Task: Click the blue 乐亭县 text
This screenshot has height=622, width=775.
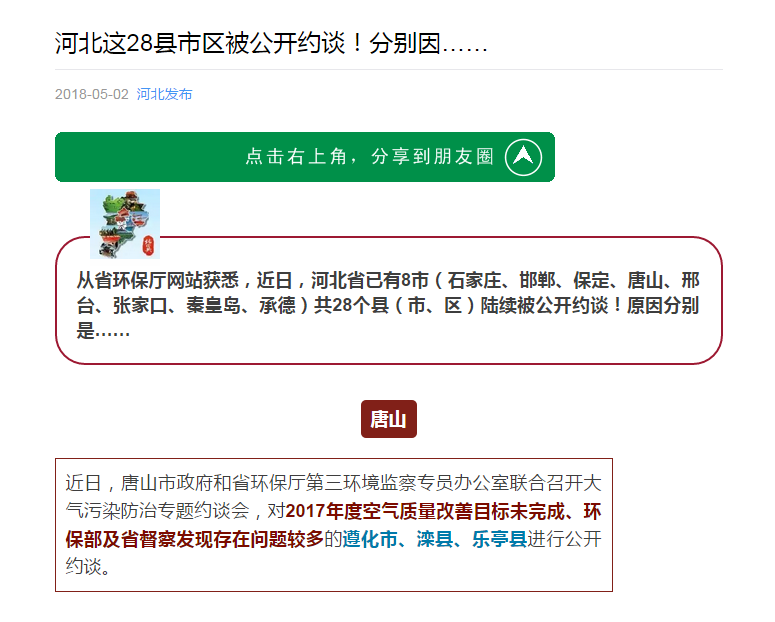Action: 499,538
